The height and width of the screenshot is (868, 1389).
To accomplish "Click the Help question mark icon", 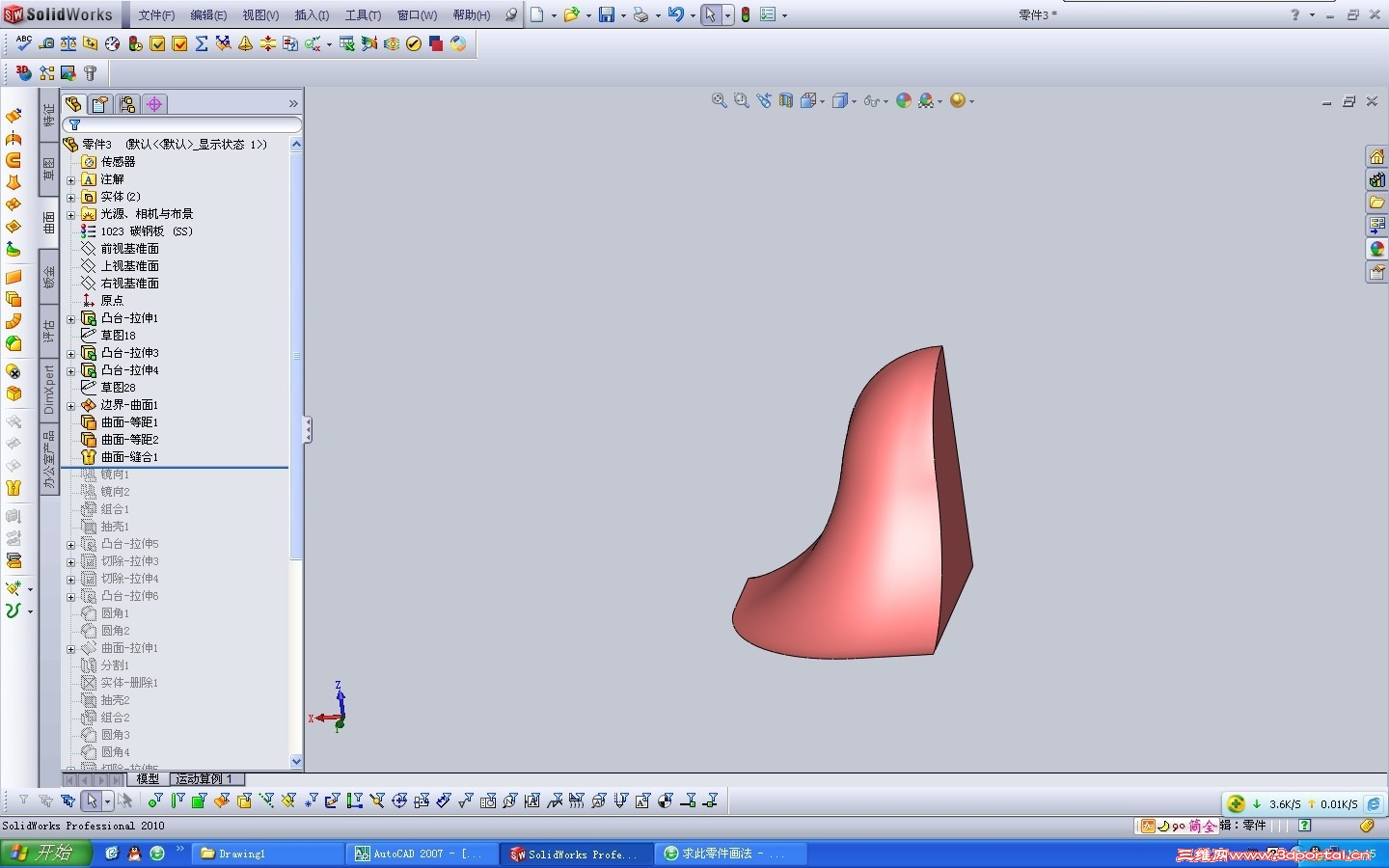I will tap(1295, 14).
